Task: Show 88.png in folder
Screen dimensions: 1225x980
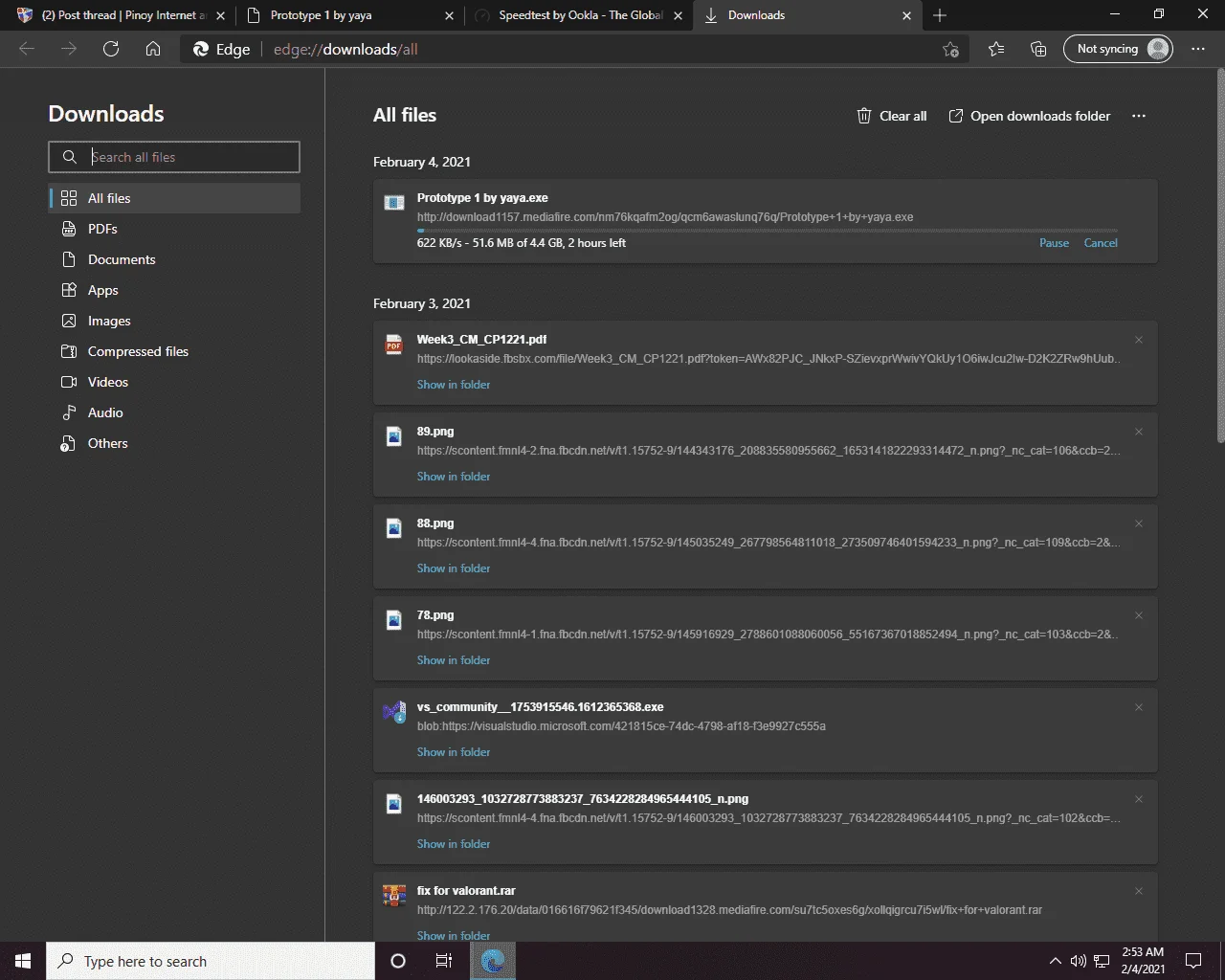Action: [454, 568]
